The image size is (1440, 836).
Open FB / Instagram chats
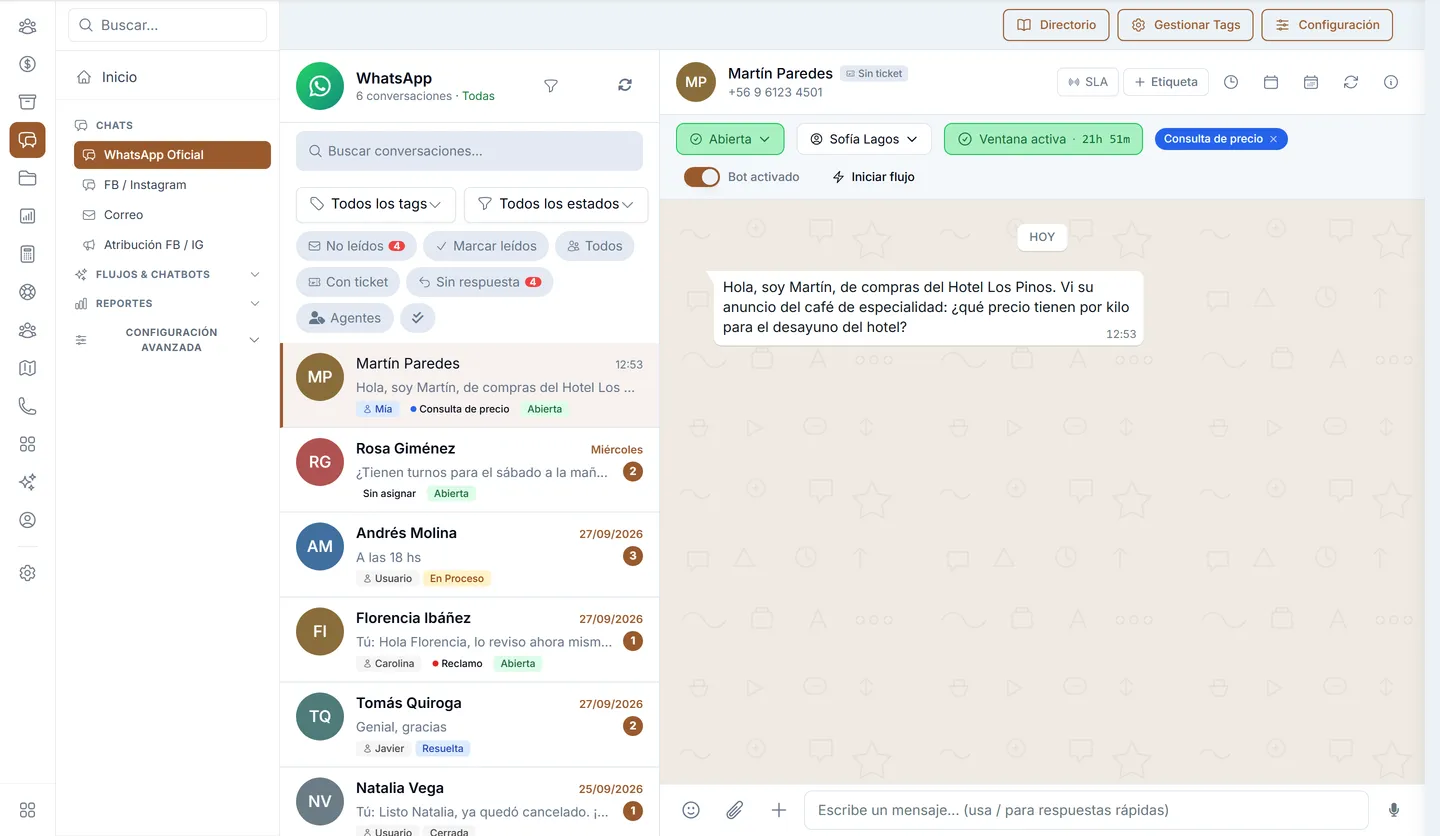point(172,185)
